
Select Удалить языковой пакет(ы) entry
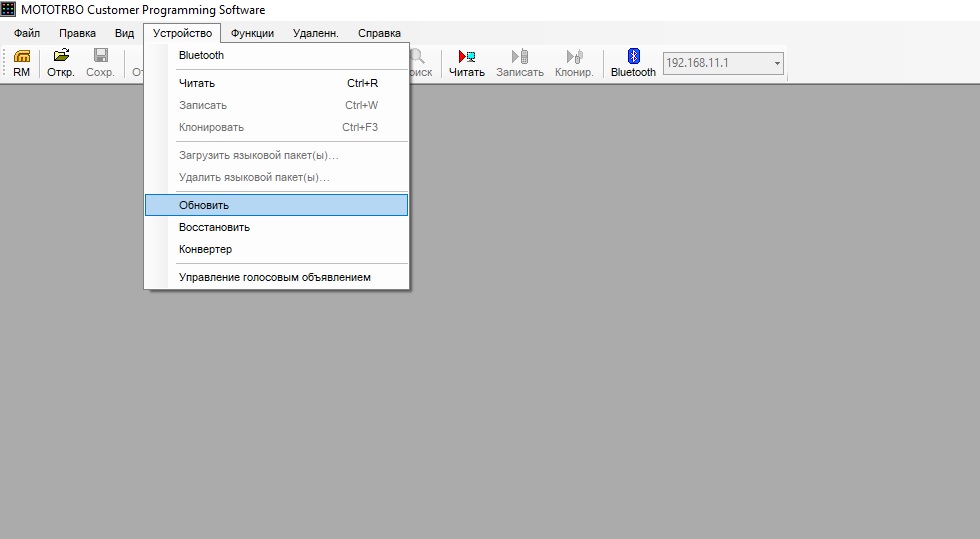[276, 177]
